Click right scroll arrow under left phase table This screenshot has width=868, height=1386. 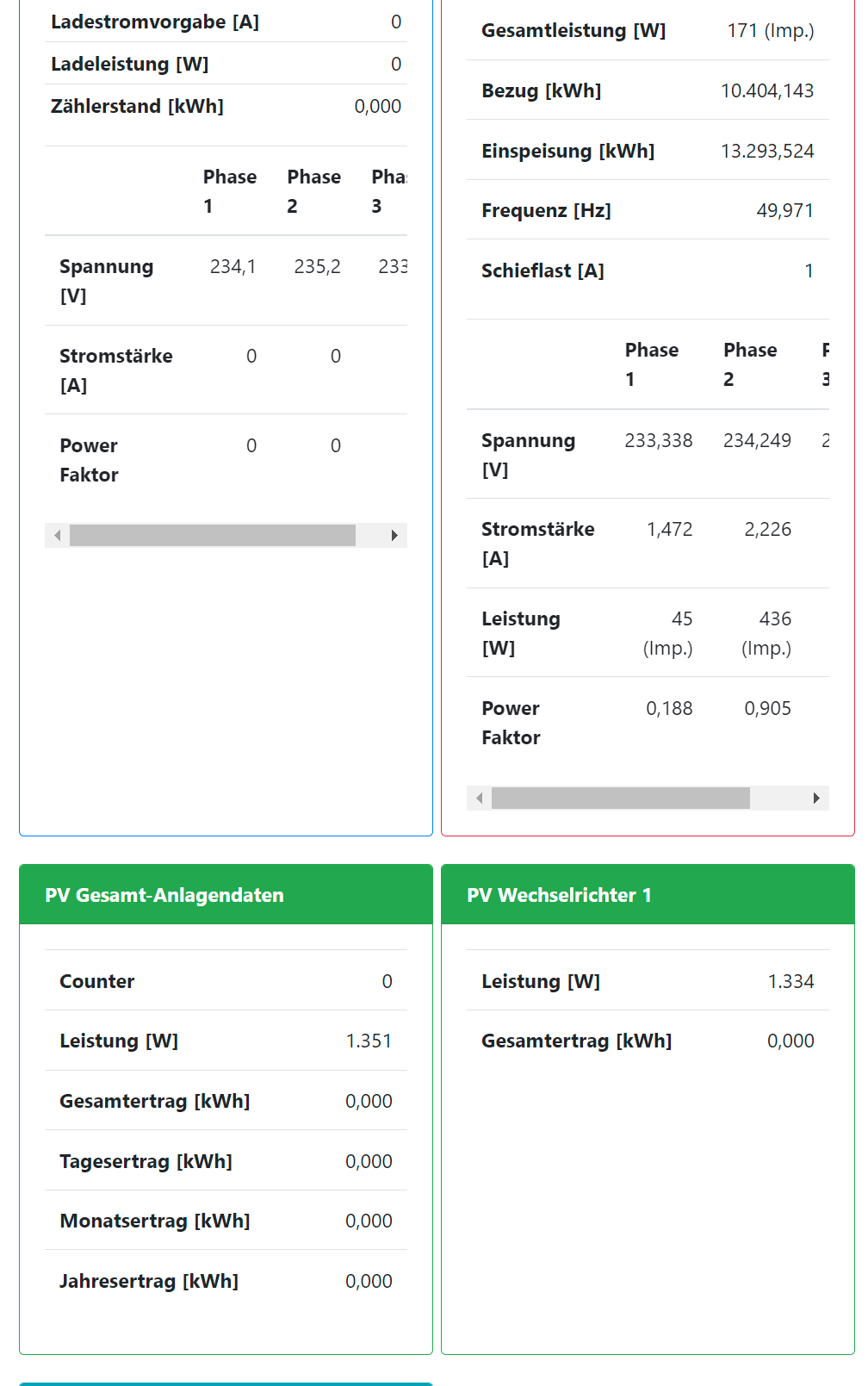(394, 536)
